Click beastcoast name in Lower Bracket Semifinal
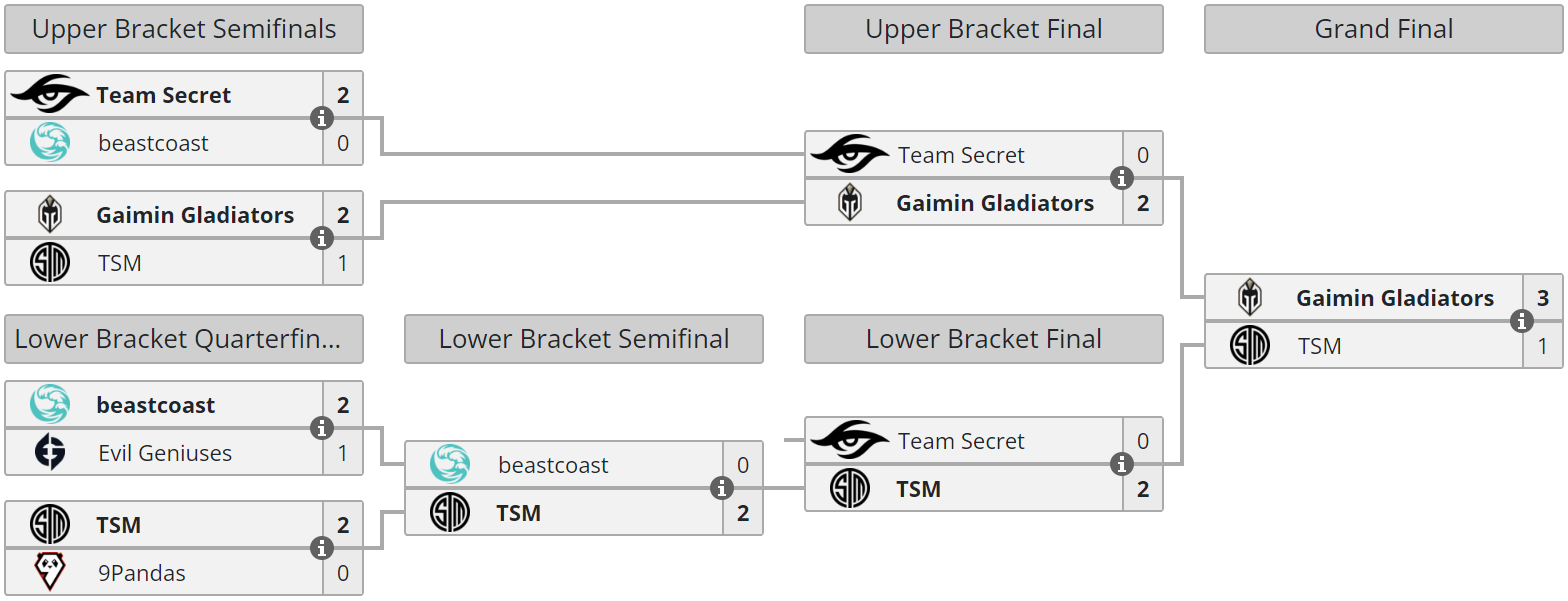The width and height of the screenshot is (1568, 601). (553, 465)
